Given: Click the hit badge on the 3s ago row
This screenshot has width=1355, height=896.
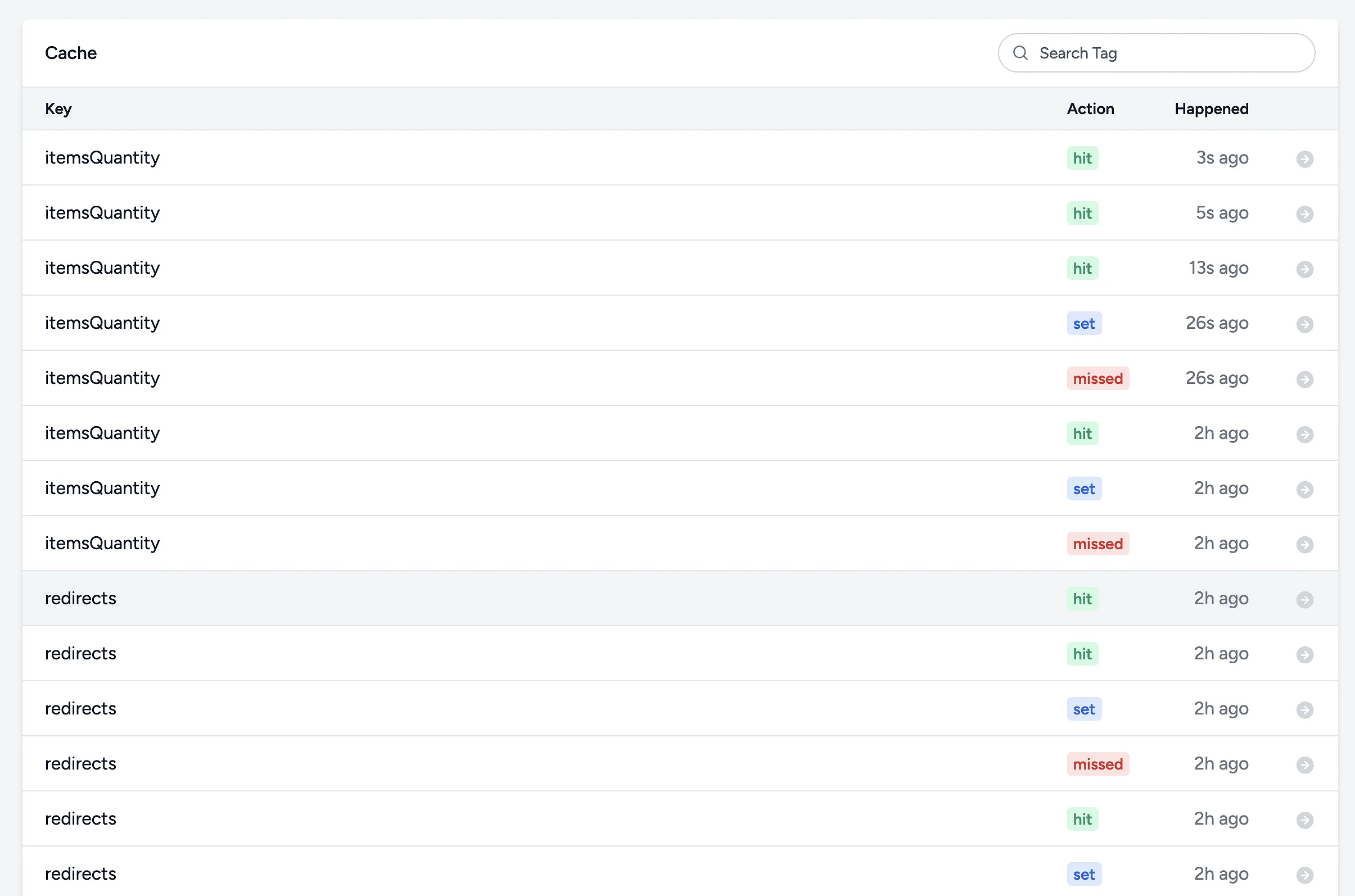Looking at the screenshot, I should (x=1082, y=159).
